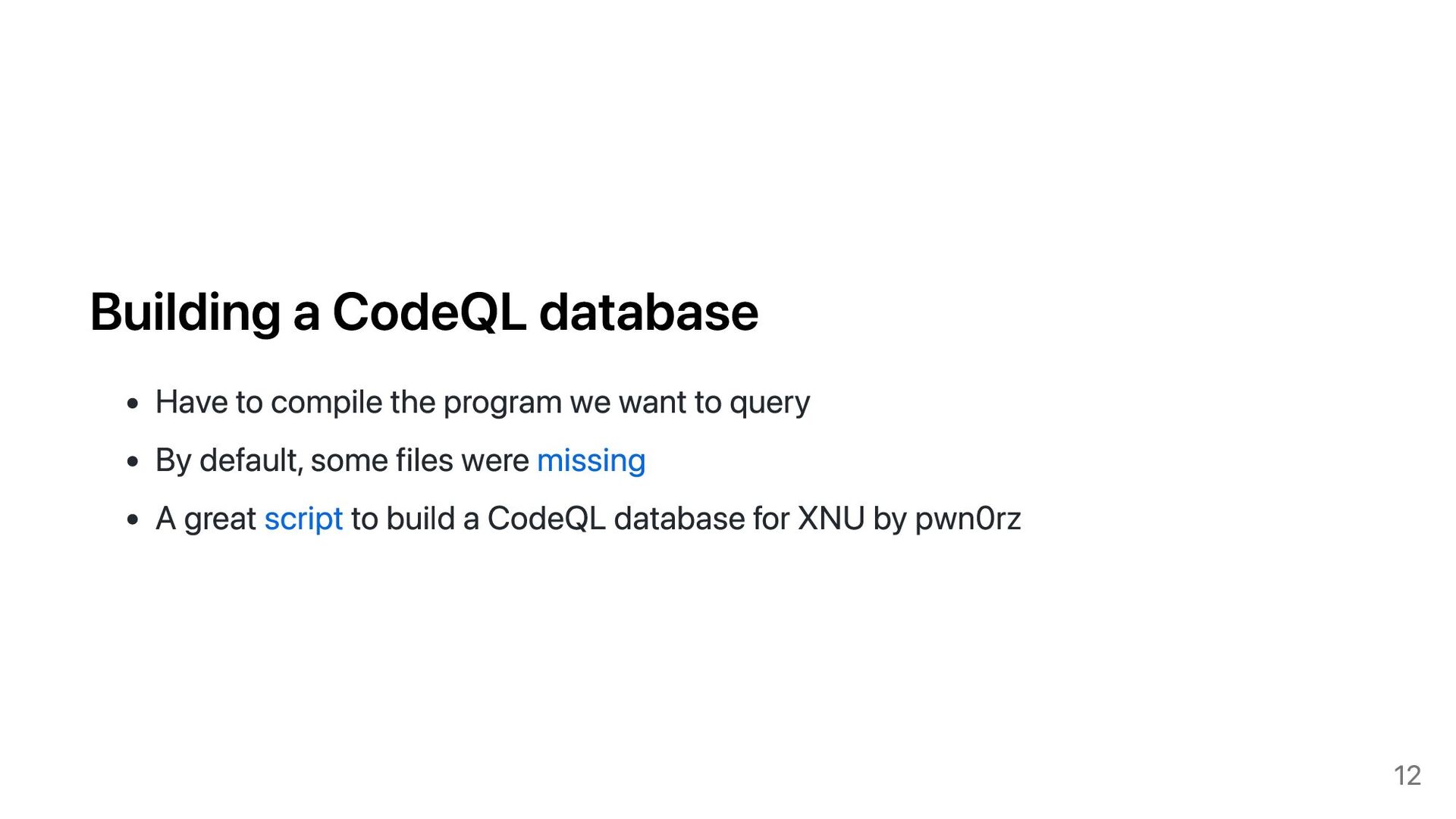Click the "Building a CodeQL database" heading
Viewport: 1456px width, 819px height.
tap(424, 312)
